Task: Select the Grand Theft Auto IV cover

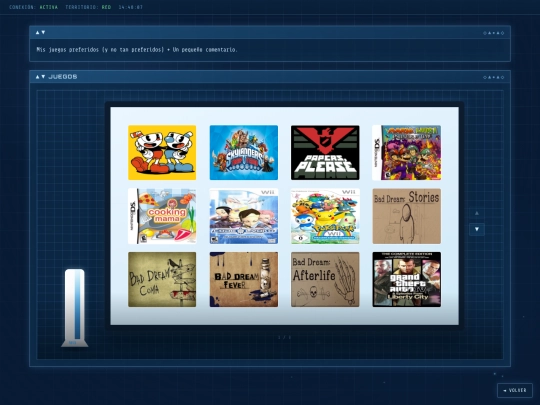Action: 407,279
